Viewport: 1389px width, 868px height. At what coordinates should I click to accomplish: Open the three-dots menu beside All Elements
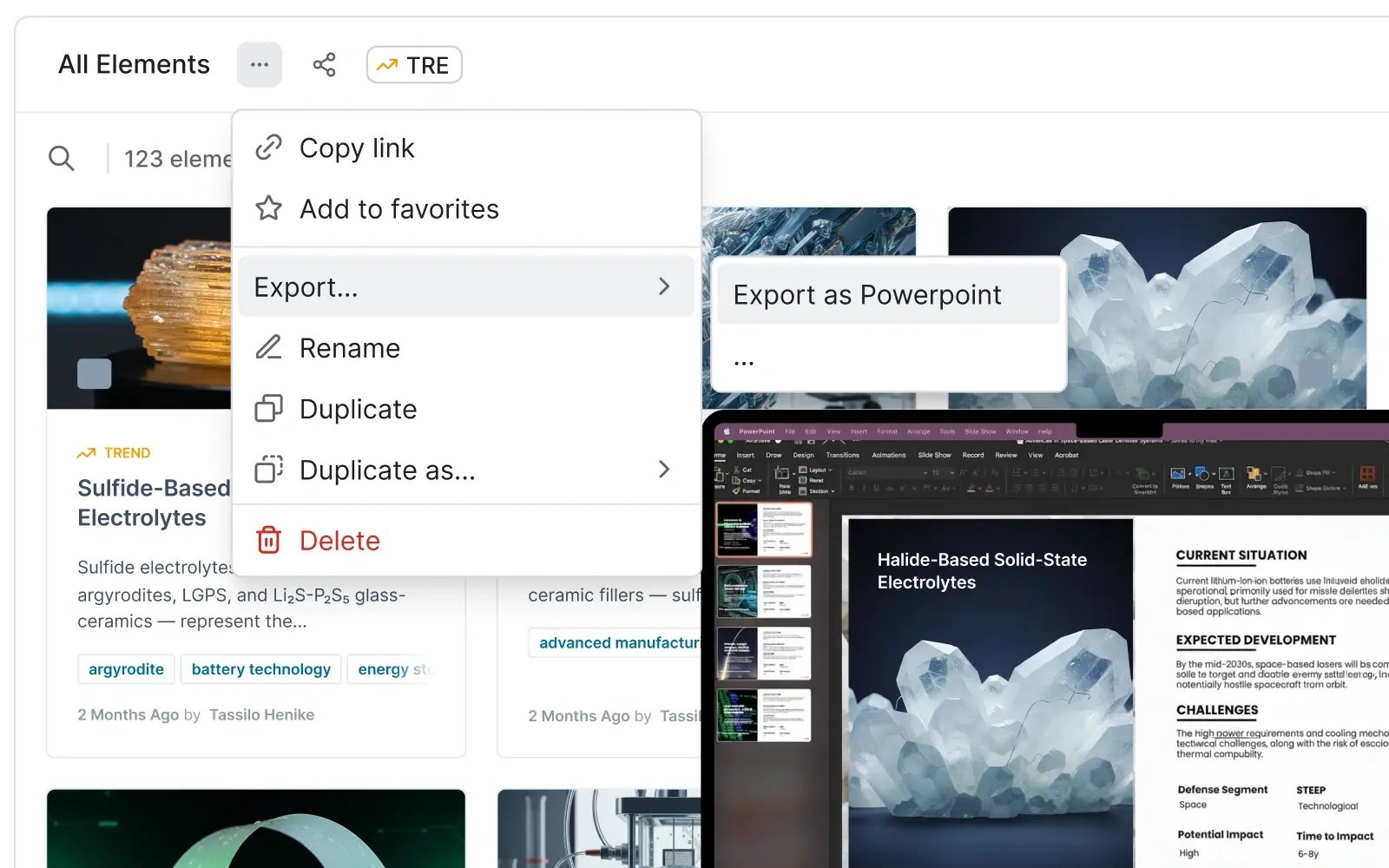coord(259,64)
